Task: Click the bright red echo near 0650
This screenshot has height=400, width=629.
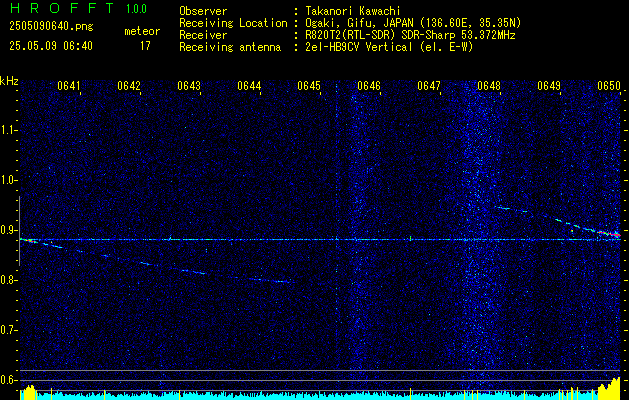Action: coord(609,233)
